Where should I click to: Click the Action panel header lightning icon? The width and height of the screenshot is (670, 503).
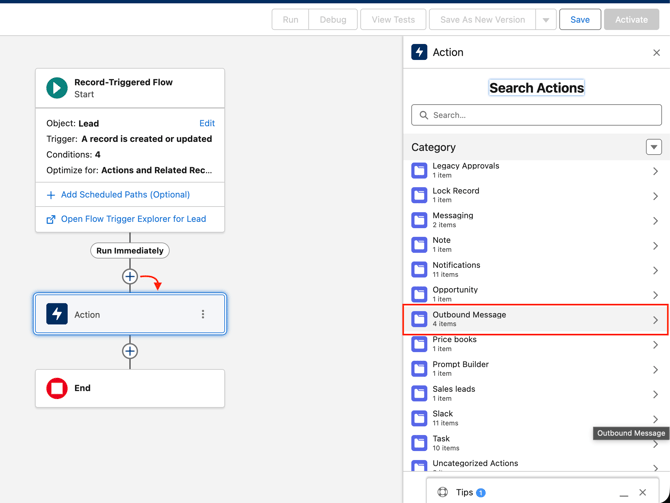pyautogui.click(x=419, y=52)
